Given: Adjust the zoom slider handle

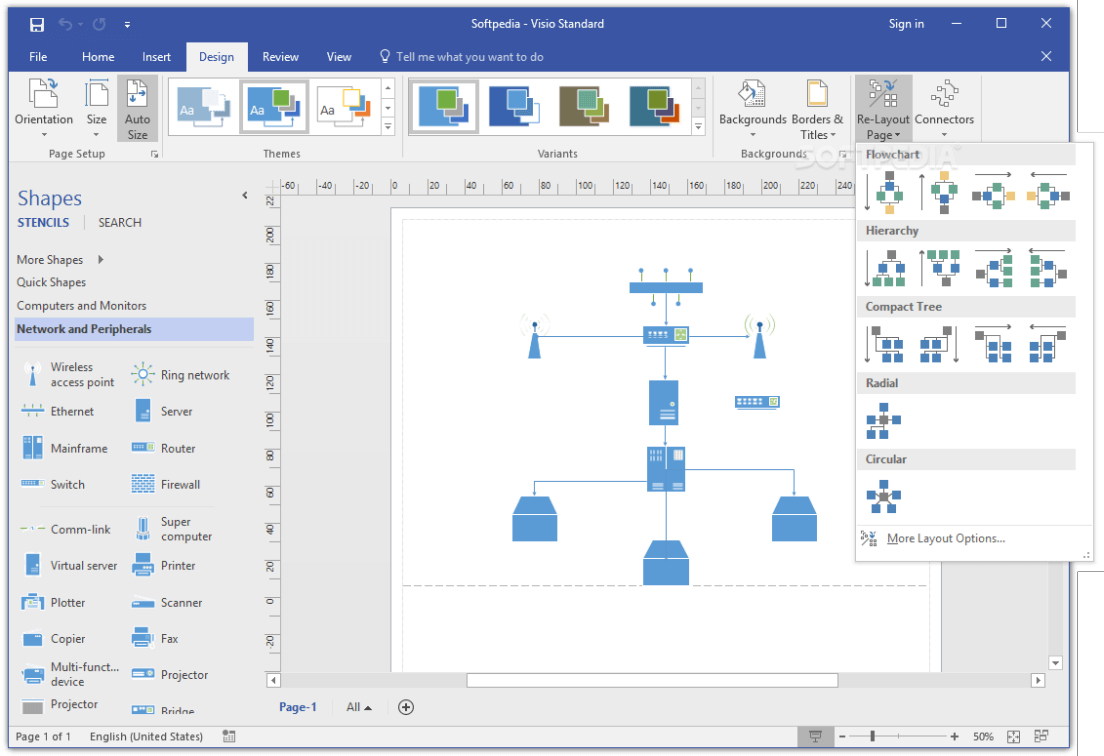Looking at the screenshot, I should [873, 737].
